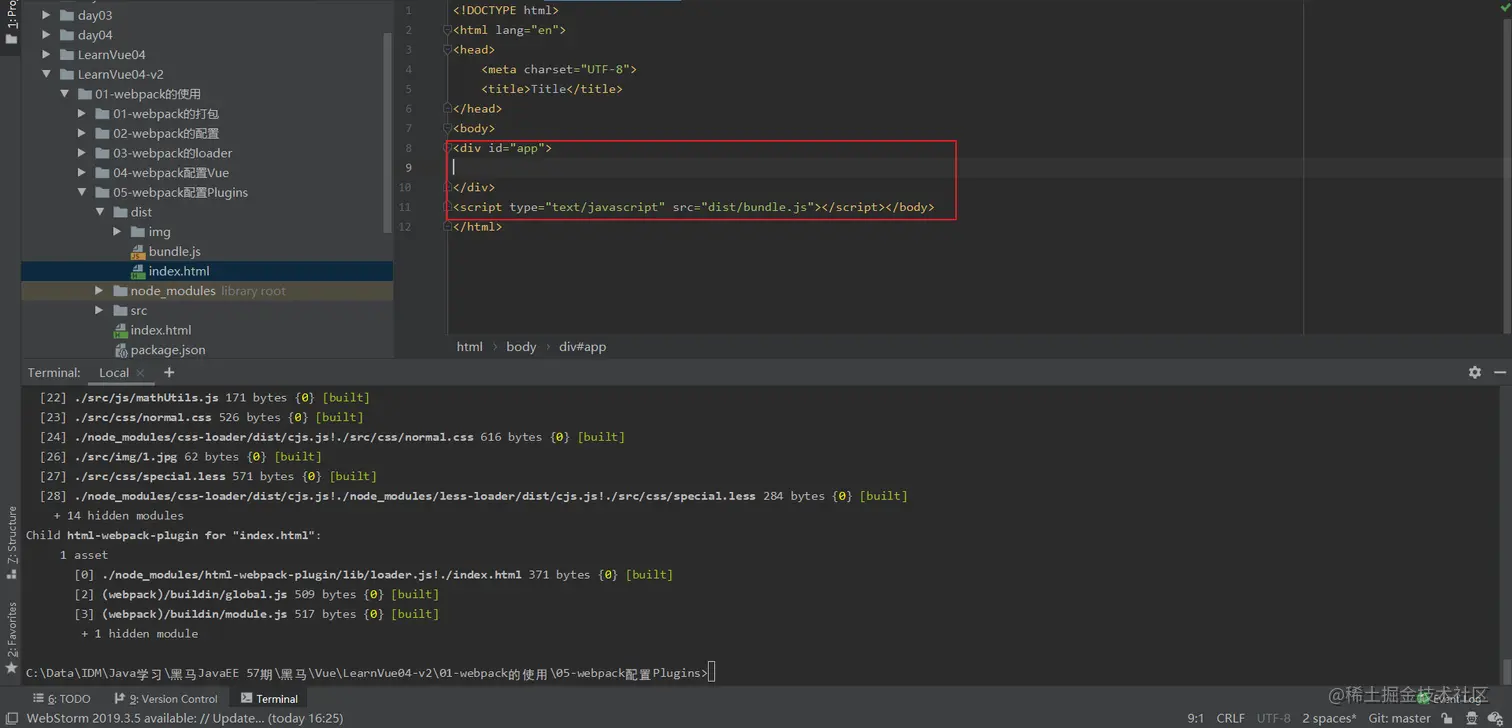
Task: Open the Version Control tool window
Action: (x=166, y=698)
